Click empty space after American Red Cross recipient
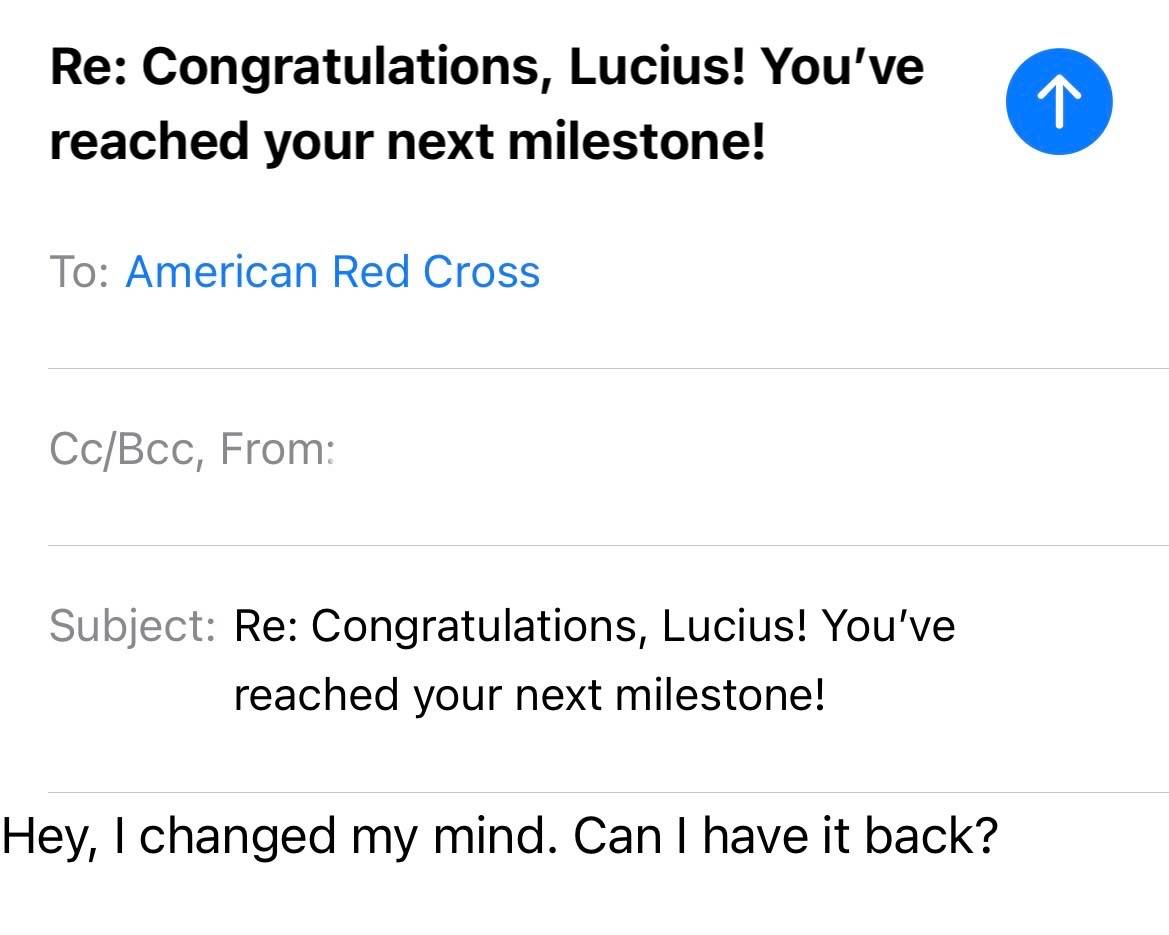Image resolution: width=1169 pixels, height=935 pixels. [850, 271]
